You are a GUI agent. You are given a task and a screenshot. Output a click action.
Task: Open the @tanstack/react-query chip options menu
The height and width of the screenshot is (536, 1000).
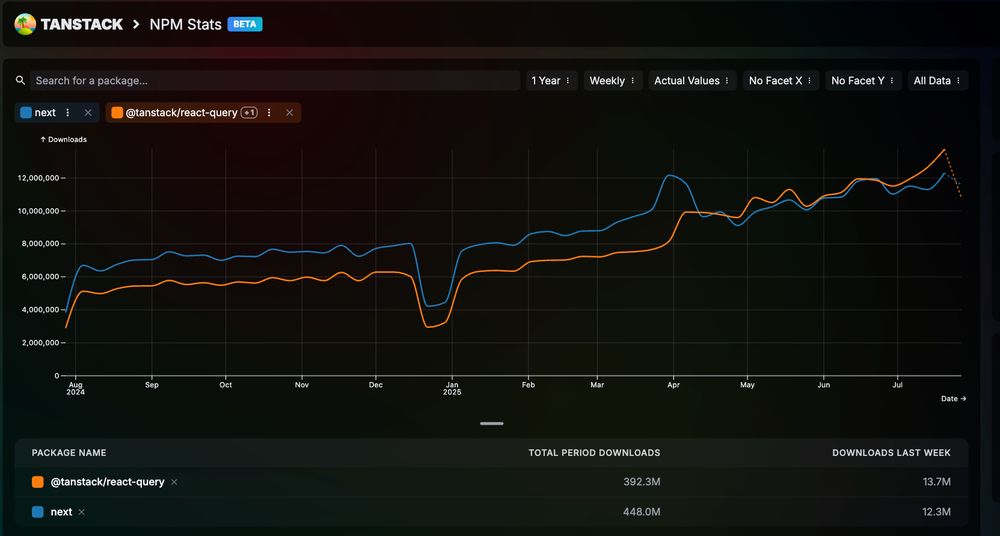(269, 113)
